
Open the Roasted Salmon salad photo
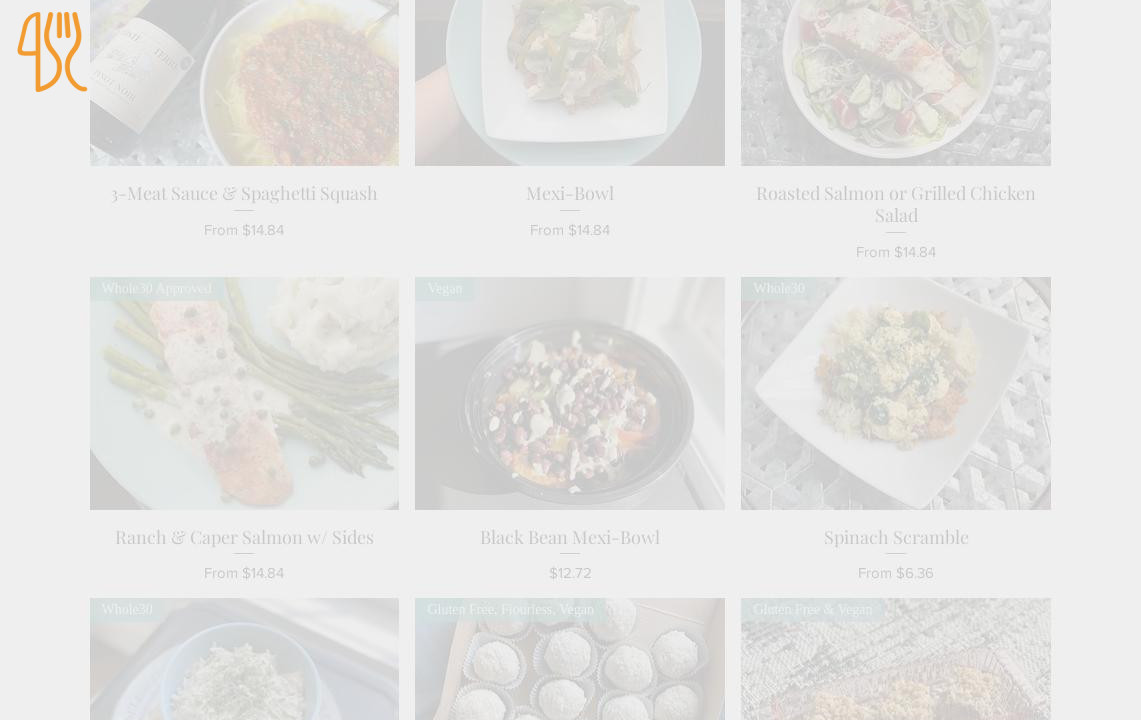896,83
